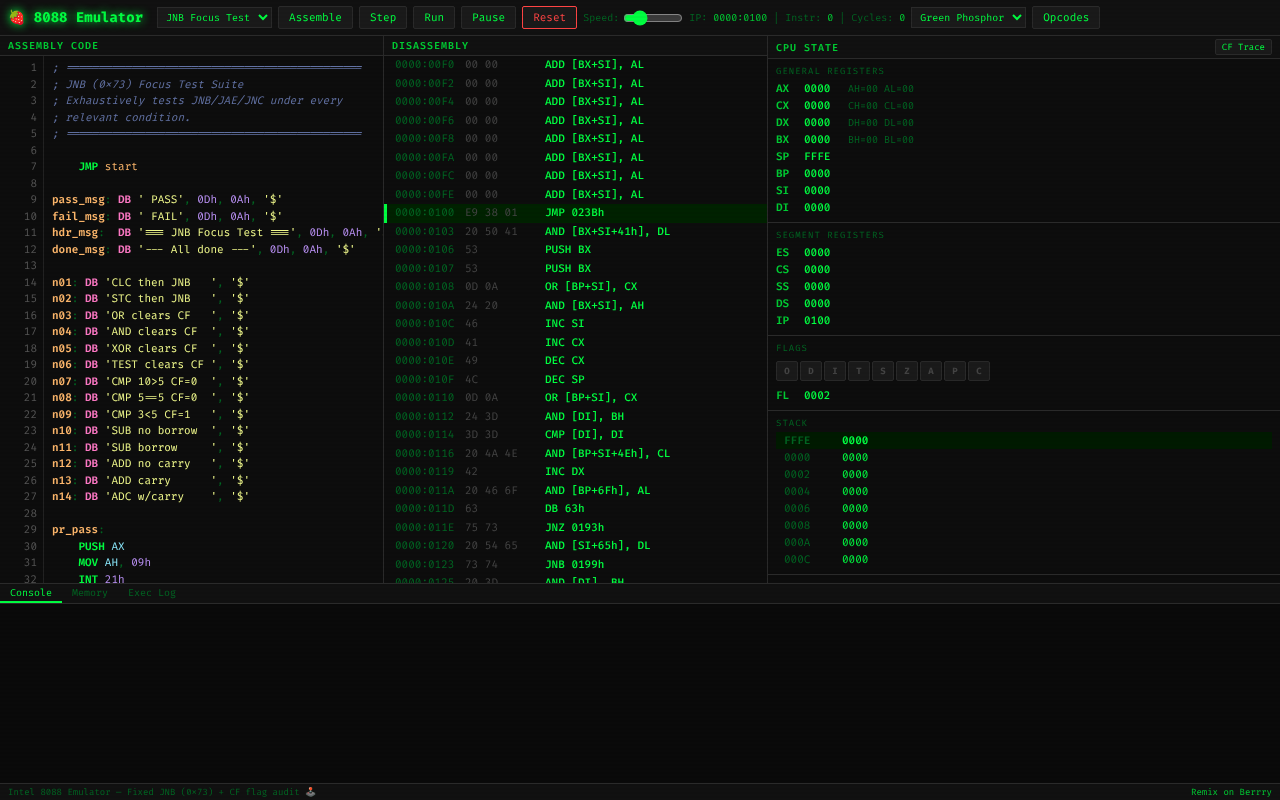Toggle the C carry flag

pos(979,371)
